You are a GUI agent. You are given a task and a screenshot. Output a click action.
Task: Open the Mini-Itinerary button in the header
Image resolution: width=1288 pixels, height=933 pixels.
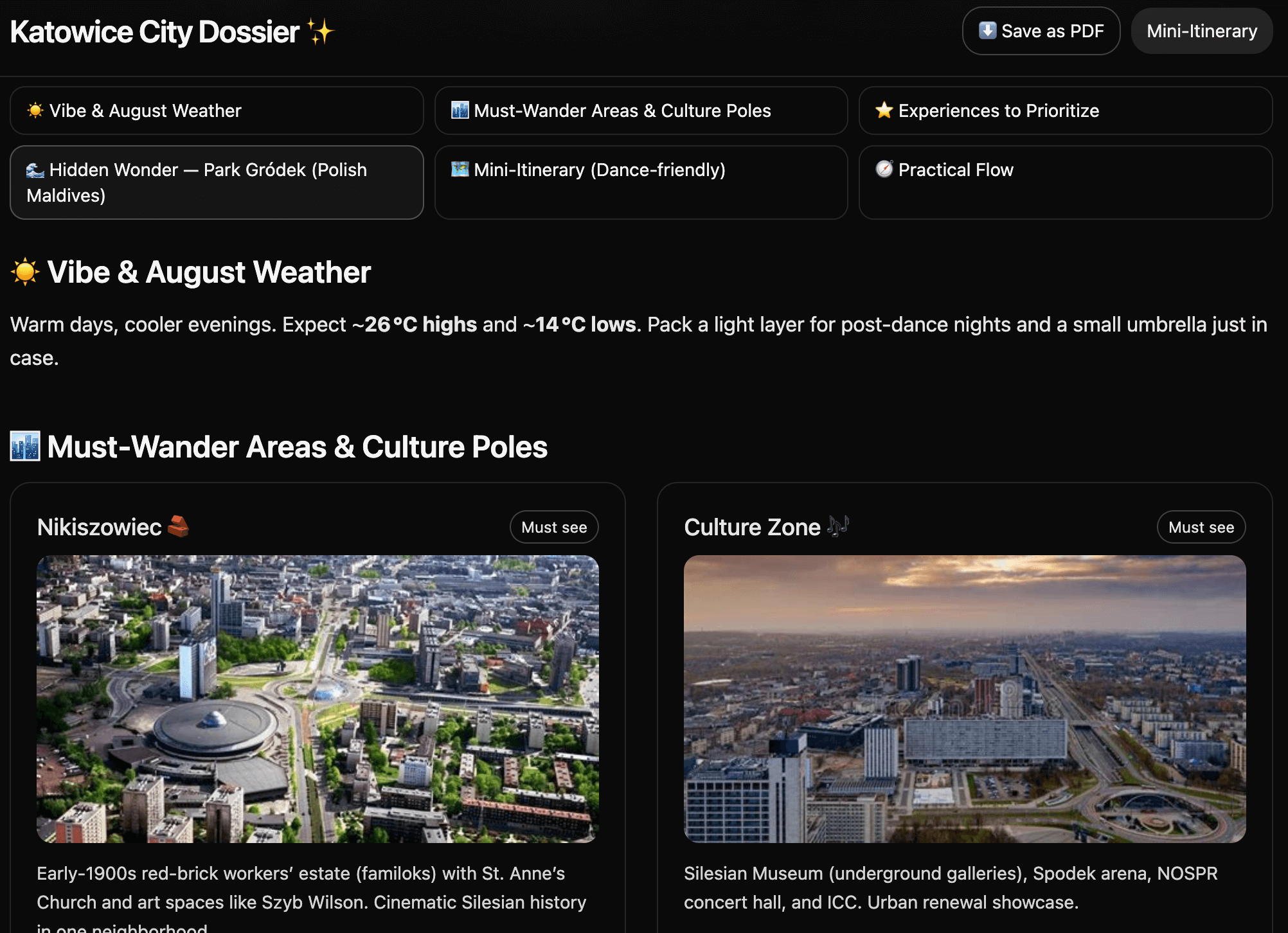click(1201, 31)
